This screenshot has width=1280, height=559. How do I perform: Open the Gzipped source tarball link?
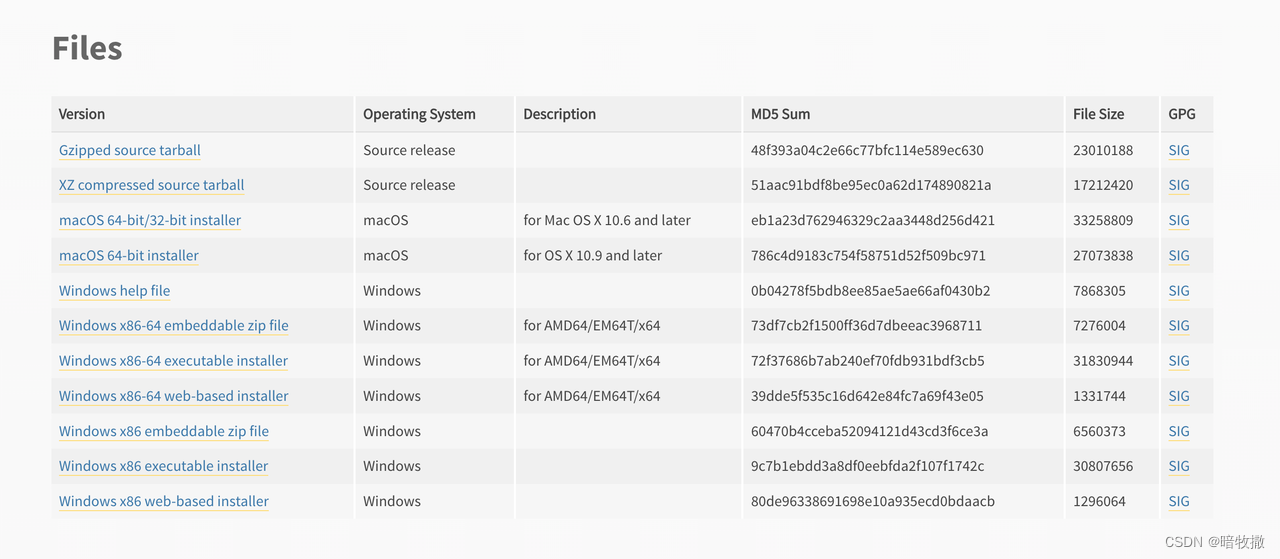coord(130,150)
